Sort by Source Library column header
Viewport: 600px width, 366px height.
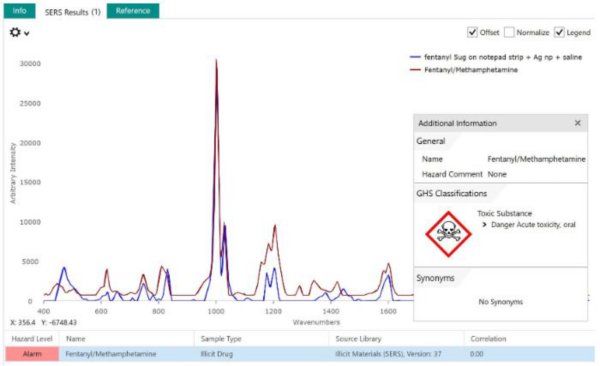(x=358, y=339)
